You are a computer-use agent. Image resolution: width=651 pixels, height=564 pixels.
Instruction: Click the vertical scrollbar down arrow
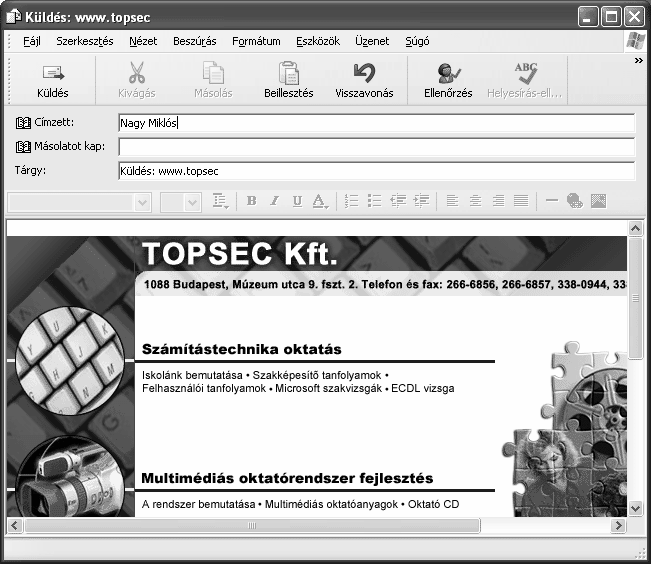click(x=636, y=508)
